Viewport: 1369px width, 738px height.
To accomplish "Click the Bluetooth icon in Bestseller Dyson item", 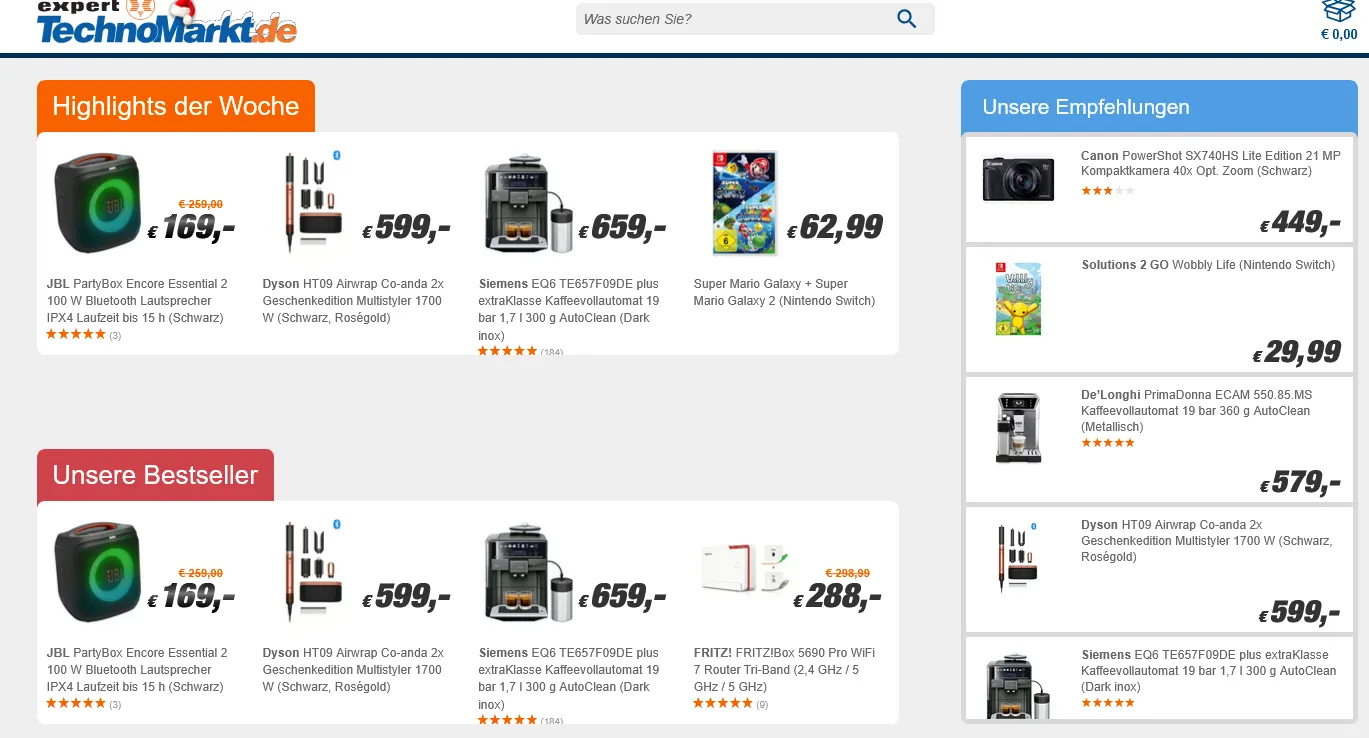I will (x=337, y=524).
